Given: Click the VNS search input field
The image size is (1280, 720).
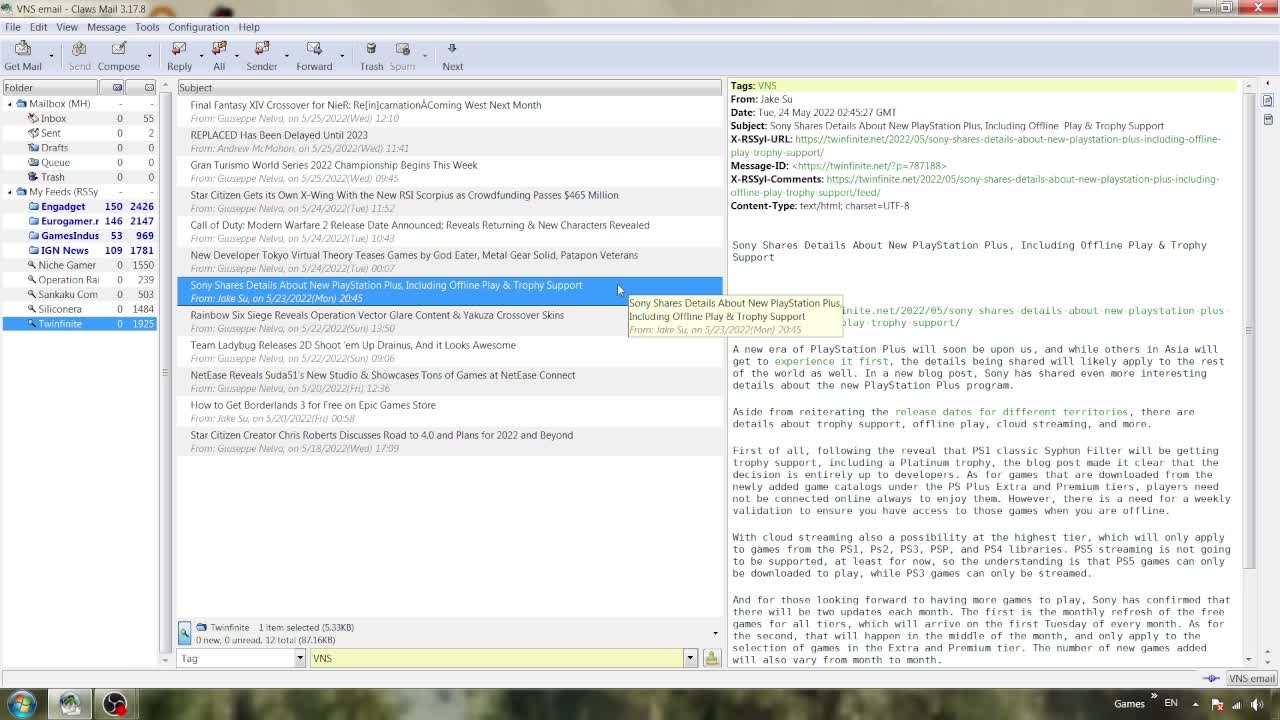Looking at the screenshot, I should tap(496, 658).
